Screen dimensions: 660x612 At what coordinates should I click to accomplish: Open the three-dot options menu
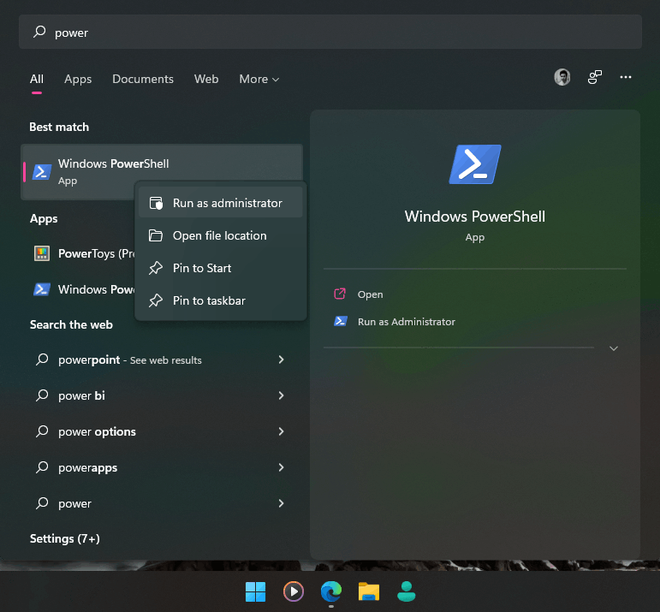click(x=625, y=77)
